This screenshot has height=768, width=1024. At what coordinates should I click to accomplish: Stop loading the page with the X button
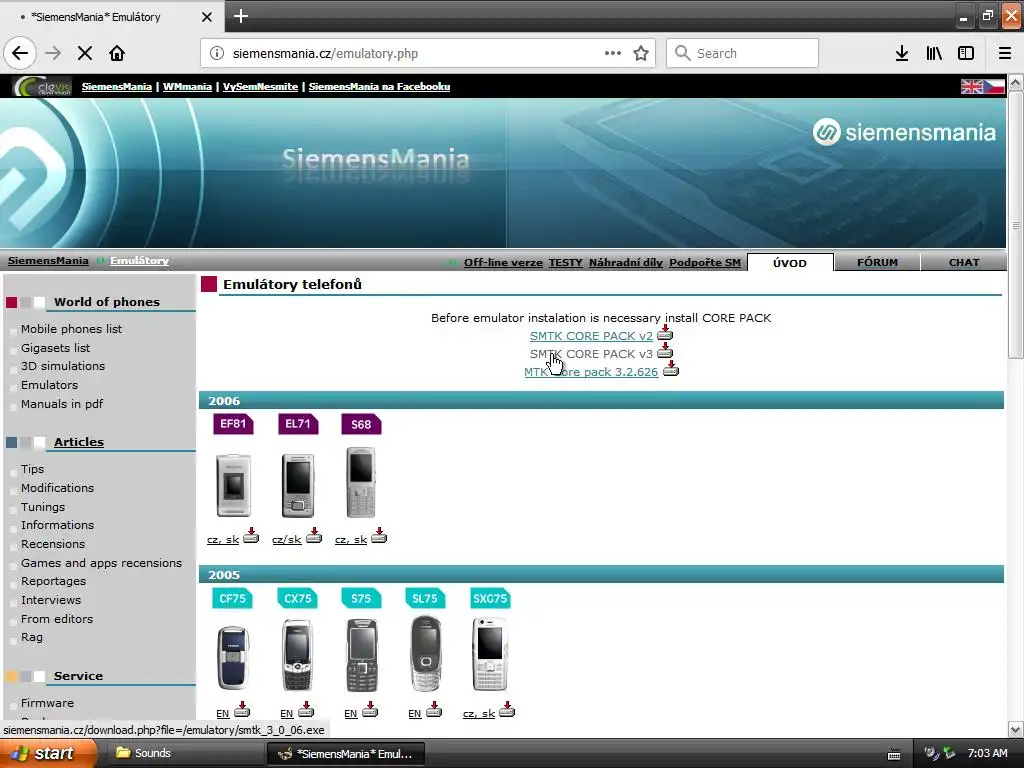[x=85, y=54]
